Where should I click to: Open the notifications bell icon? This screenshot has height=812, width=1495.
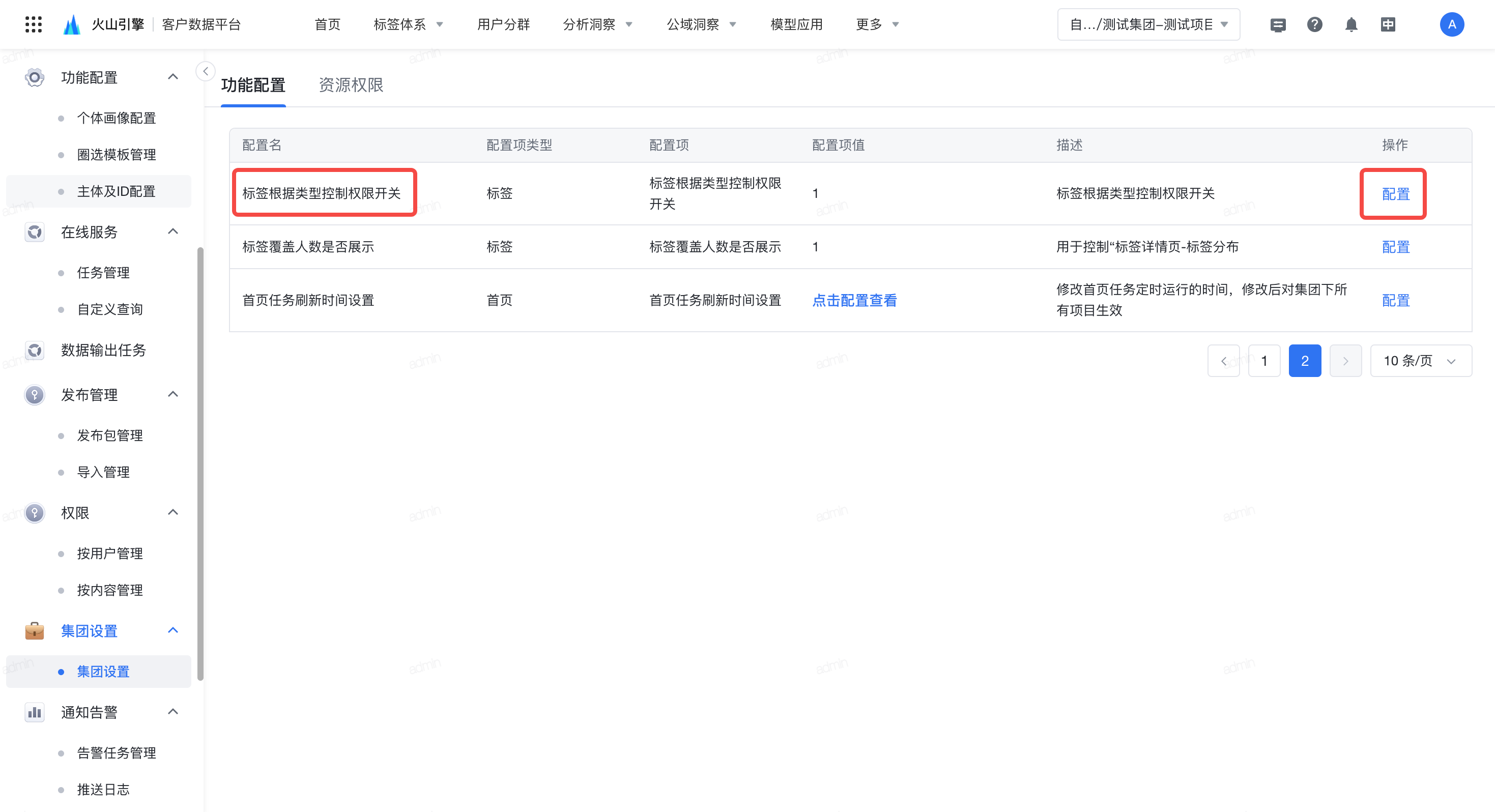point(1351,24)
